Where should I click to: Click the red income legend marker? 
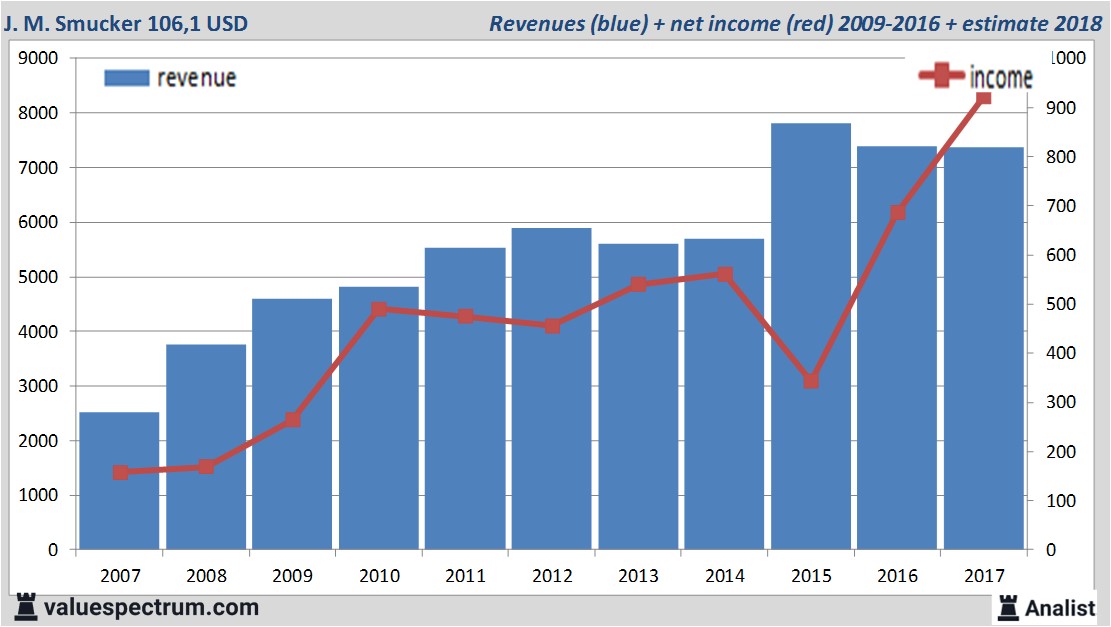941,75
